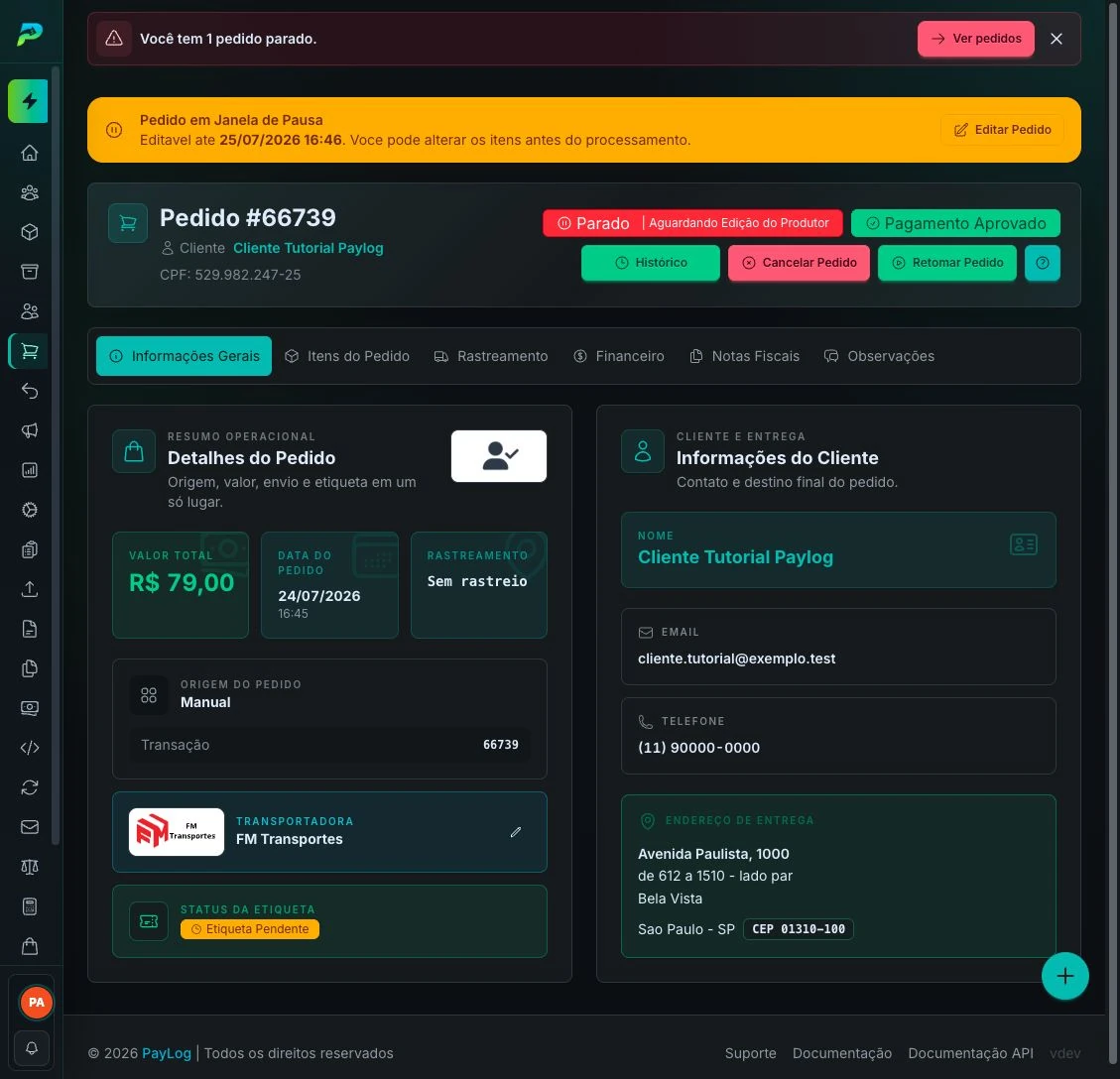Open the code brackets icon in sidebar

(x=30, y=748)
